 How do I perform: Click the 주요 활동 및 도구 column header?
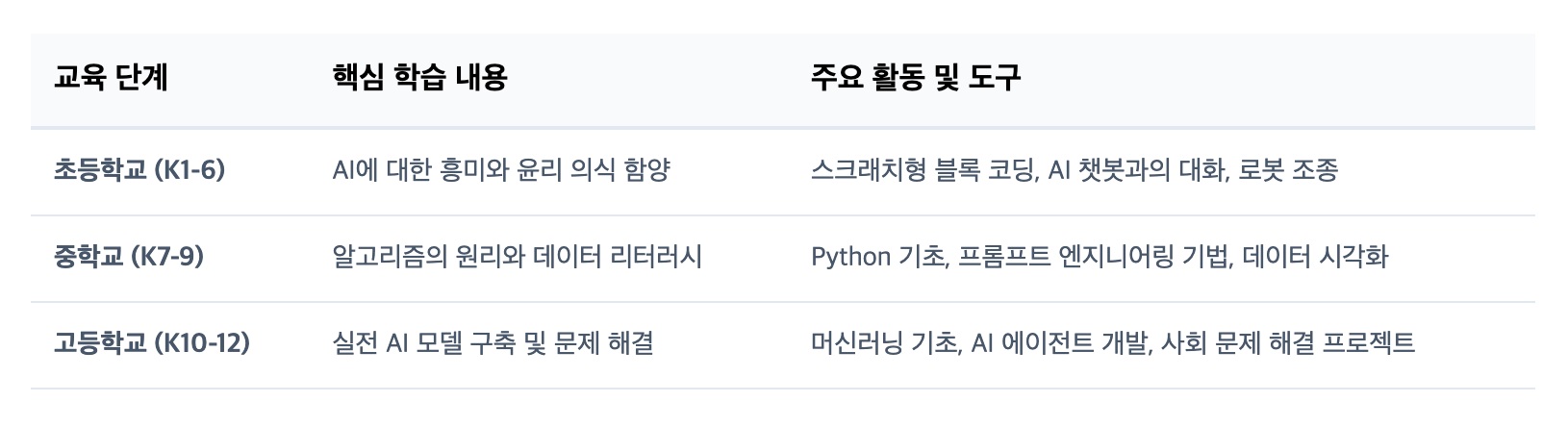point(915,78)
